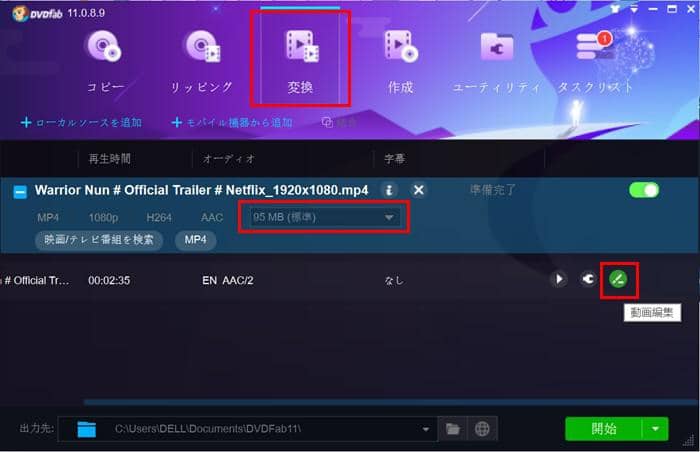Click the blue folder icon in output destination
Image resolution: width=700 pixels, height=452 pixels.
[x=87, y=429]
